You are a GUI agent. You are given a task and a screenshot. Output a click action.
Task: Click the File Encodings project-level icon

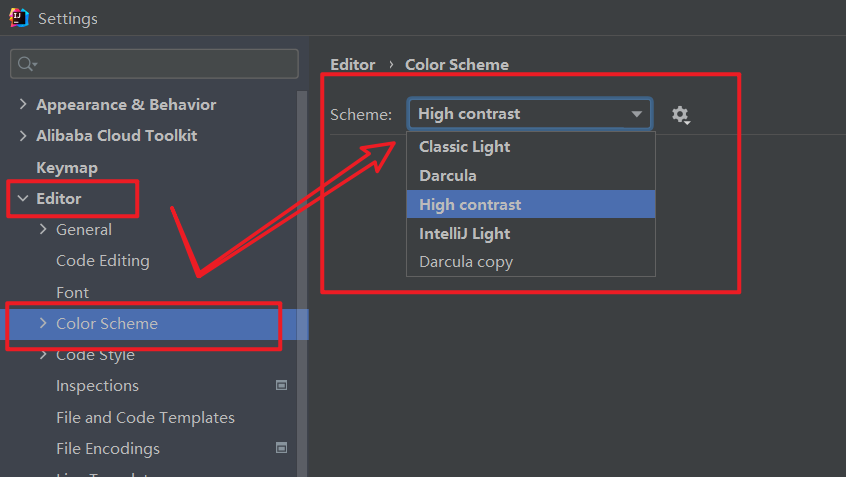click(282, 448)
